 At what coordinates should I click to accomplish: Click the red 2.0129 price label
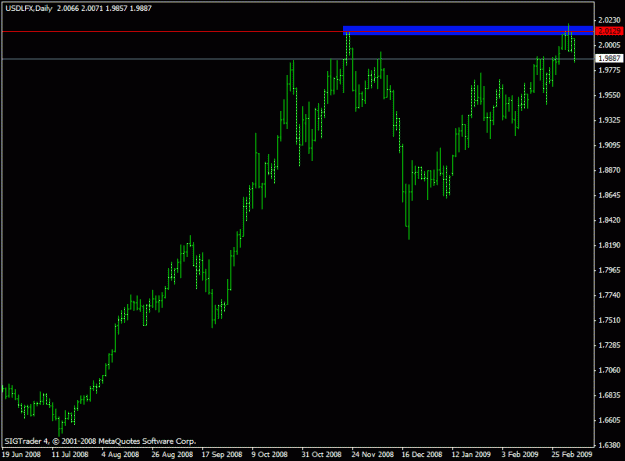coord(609,31)
